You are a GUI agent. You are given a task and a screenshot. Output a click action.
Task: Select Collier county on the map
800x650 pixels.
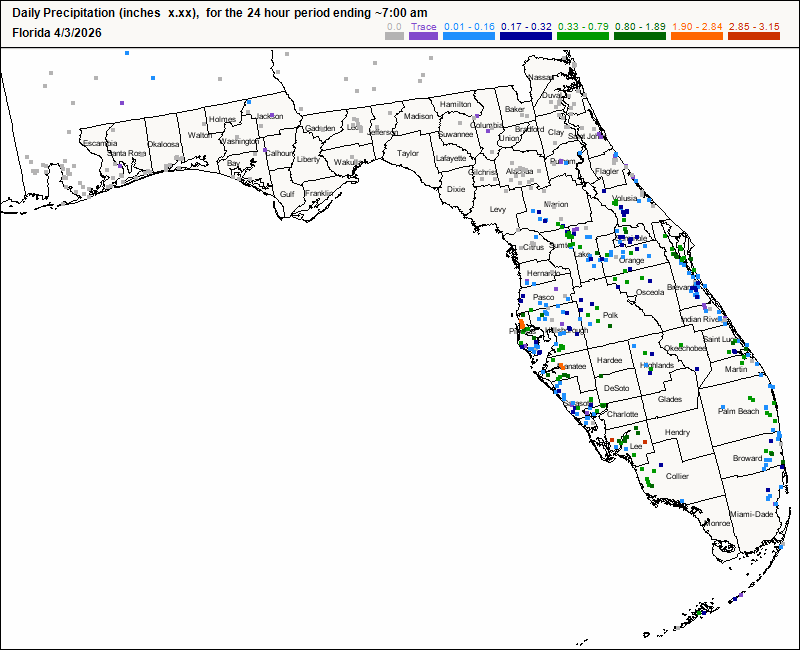[677, 476]
